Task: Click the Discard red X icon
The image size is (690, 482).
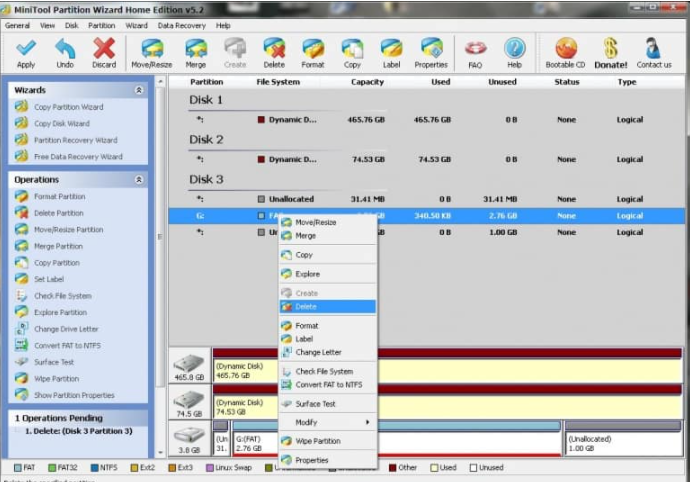Action: pyautogui.click(x=104, y=50)
